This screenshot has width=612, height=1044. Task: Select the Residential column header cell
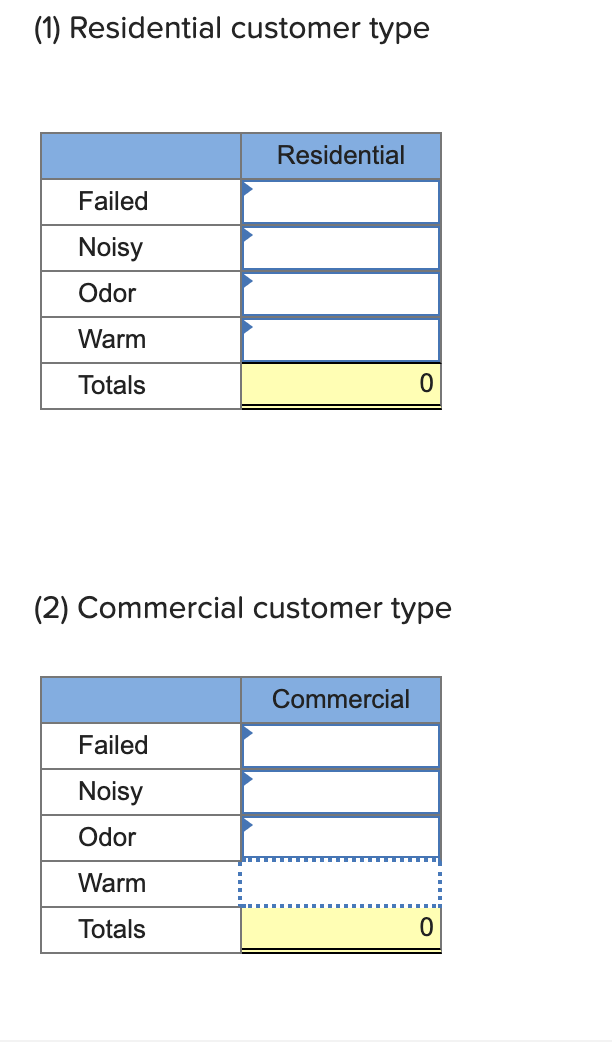tap(340, 155)
